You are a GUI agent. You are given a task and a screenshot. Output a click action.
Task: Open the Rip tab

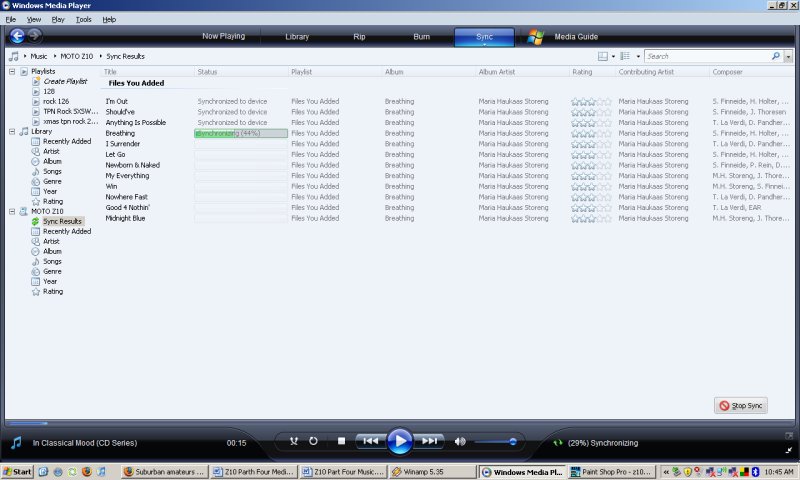pos(359,37)
